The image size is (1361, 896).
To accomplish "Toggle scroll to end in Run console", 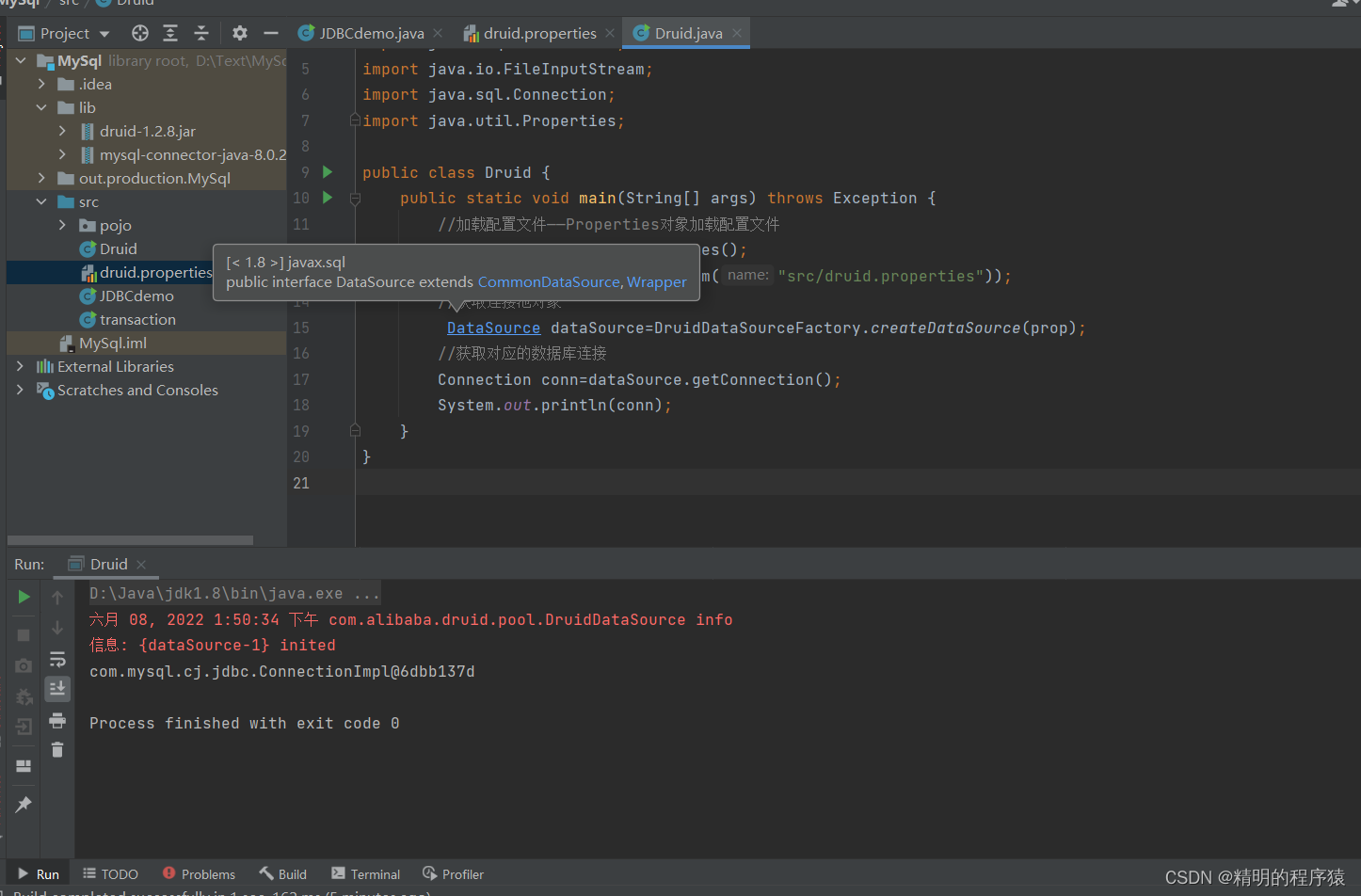I will (57, 689).
